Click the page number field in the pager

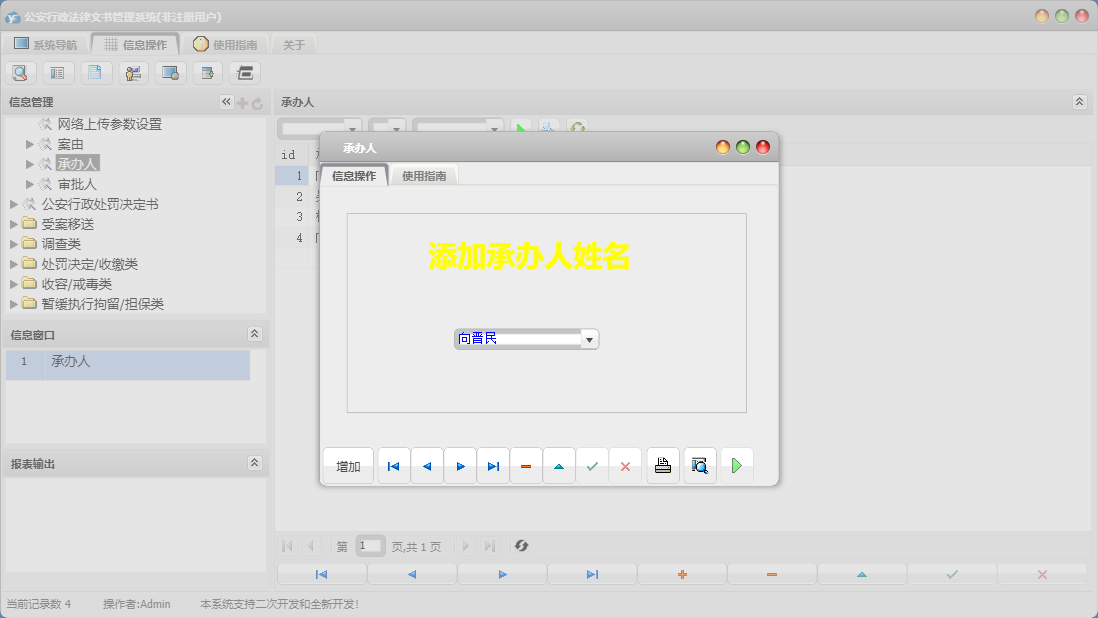point(370,546)
